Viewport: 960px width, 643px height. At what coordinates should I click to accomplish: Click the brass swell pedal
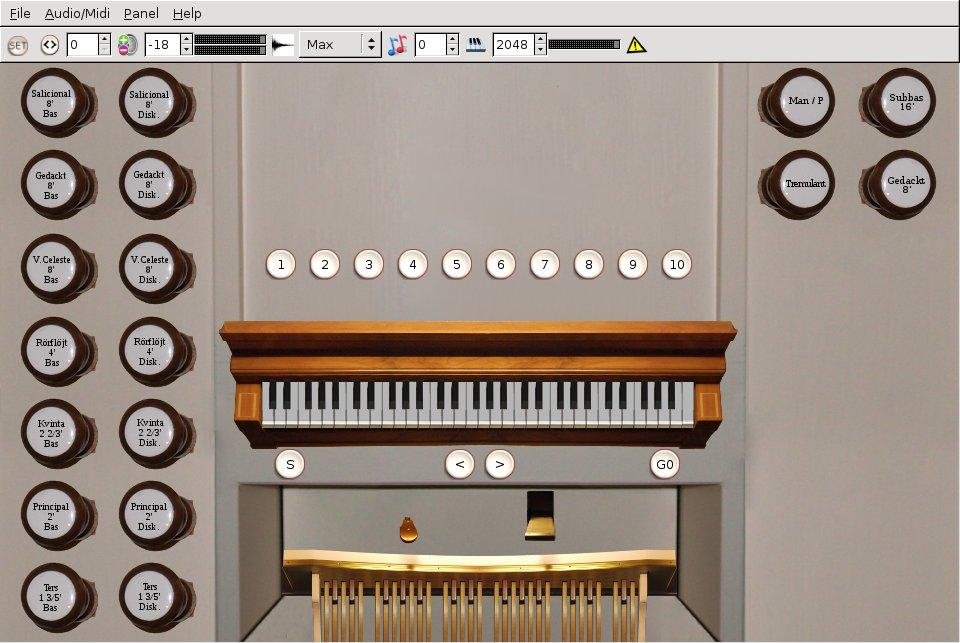click(540, 516)
